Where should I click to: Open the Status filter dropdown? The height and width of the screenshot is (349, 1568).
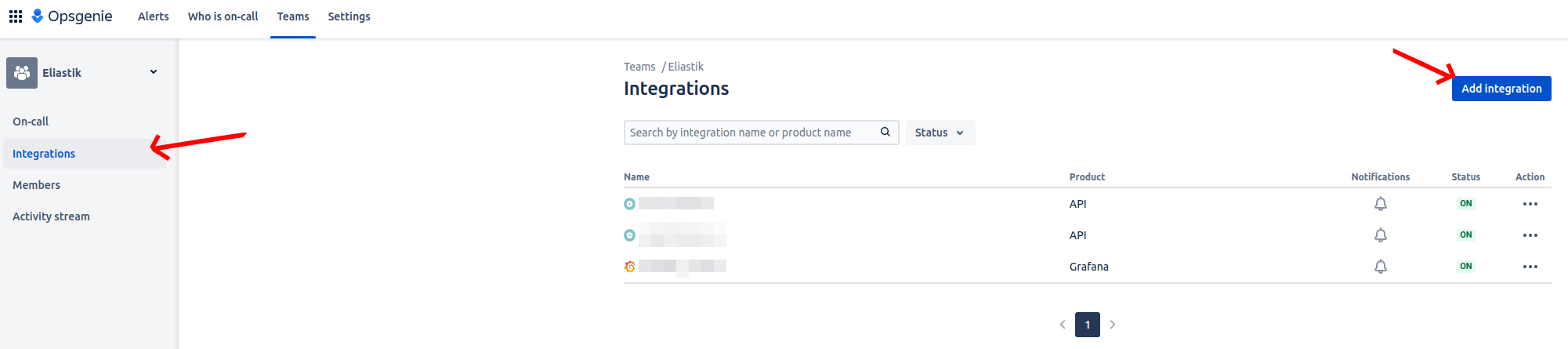940,133
